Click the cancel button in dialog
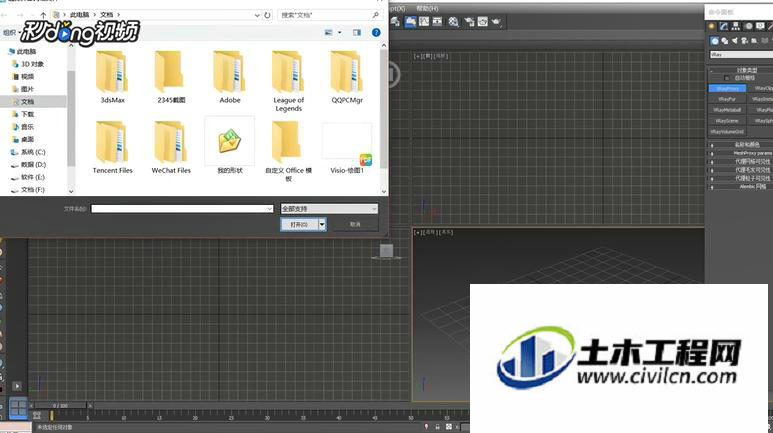 coord(355,224)
